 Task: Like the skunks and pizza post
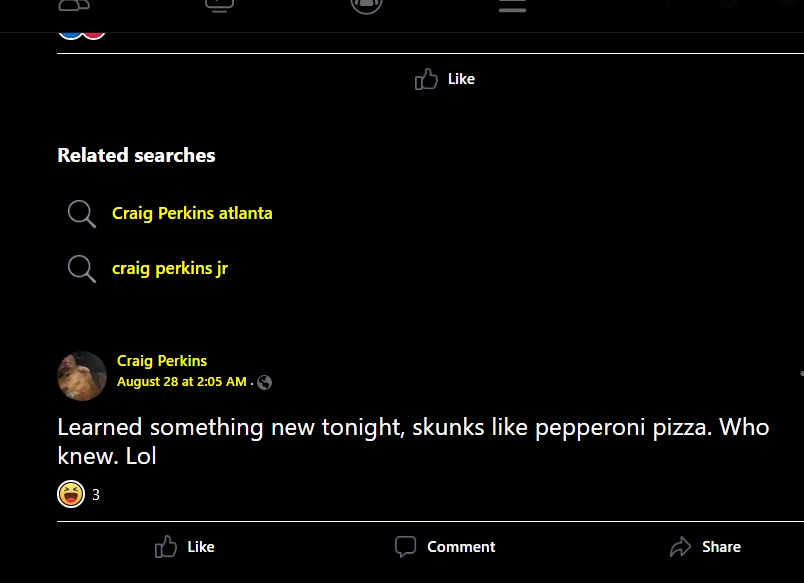point(185,547)
